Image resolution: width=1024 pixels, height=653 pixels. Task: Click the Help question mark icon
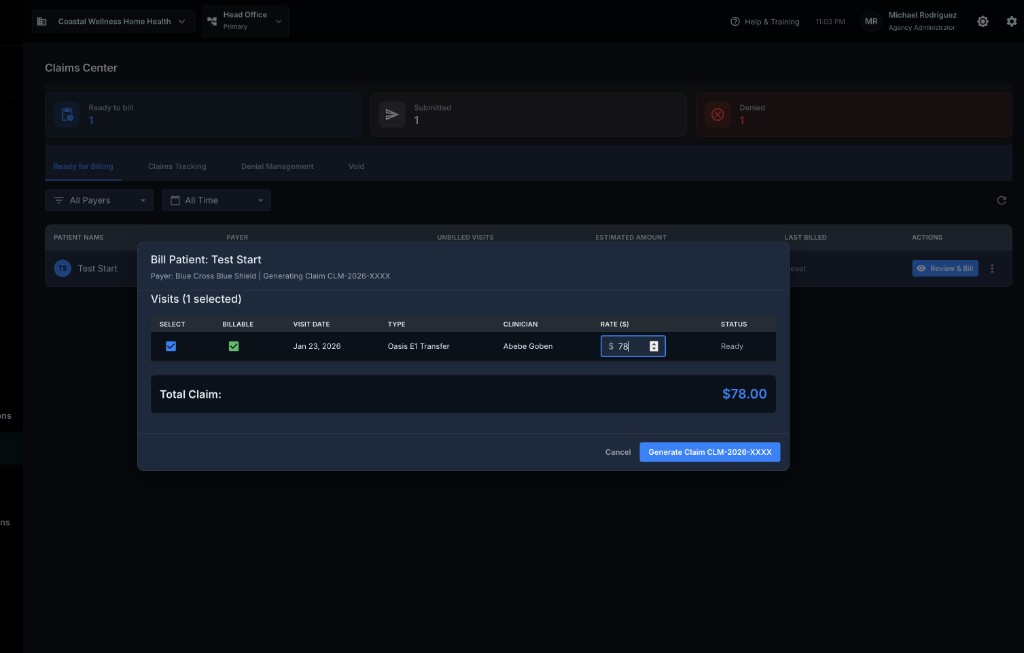(x=735, y=22)
